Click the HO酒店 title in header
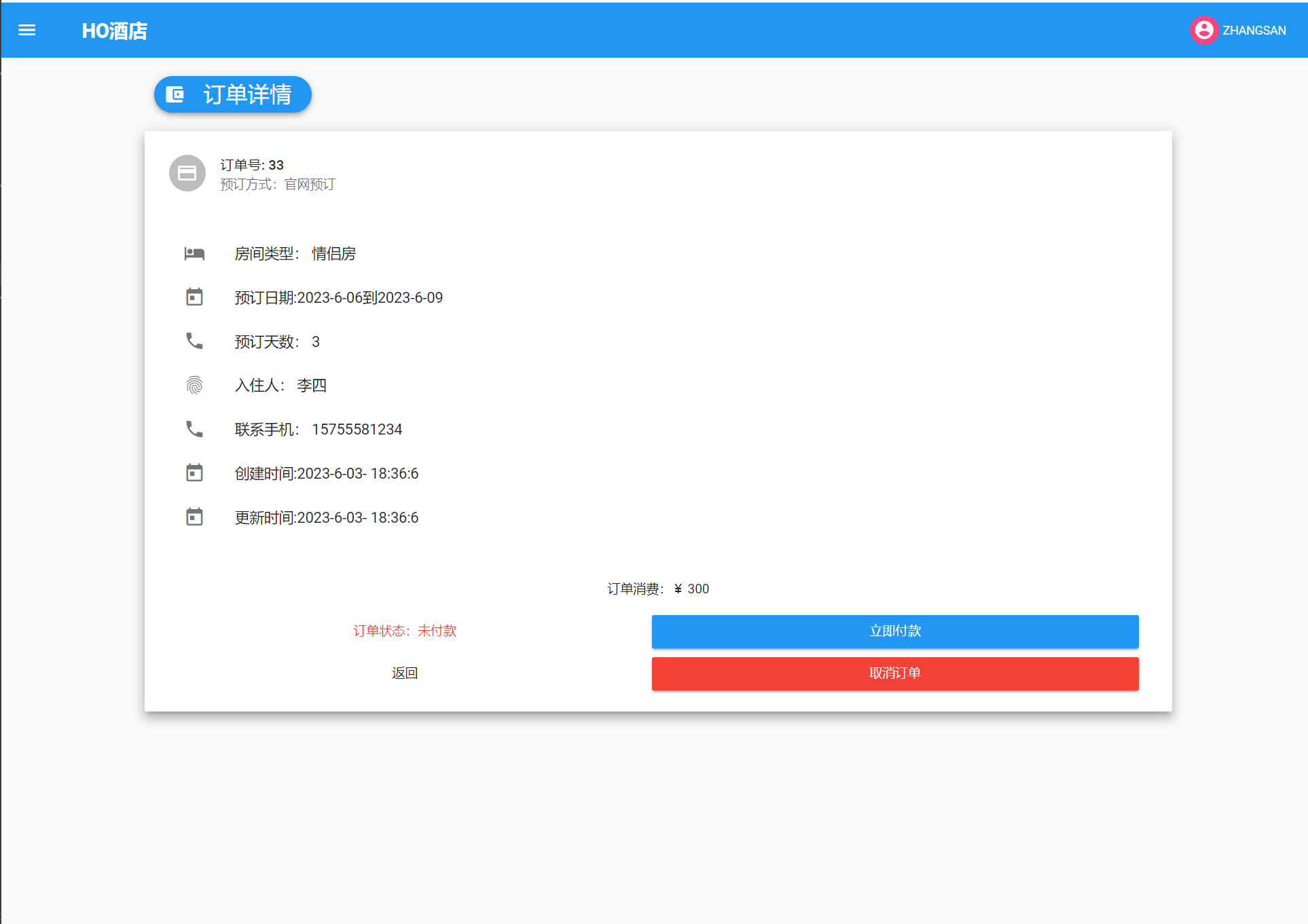Screen dimensions: 1308x924 pyautogui.click(x=114, y=31)
